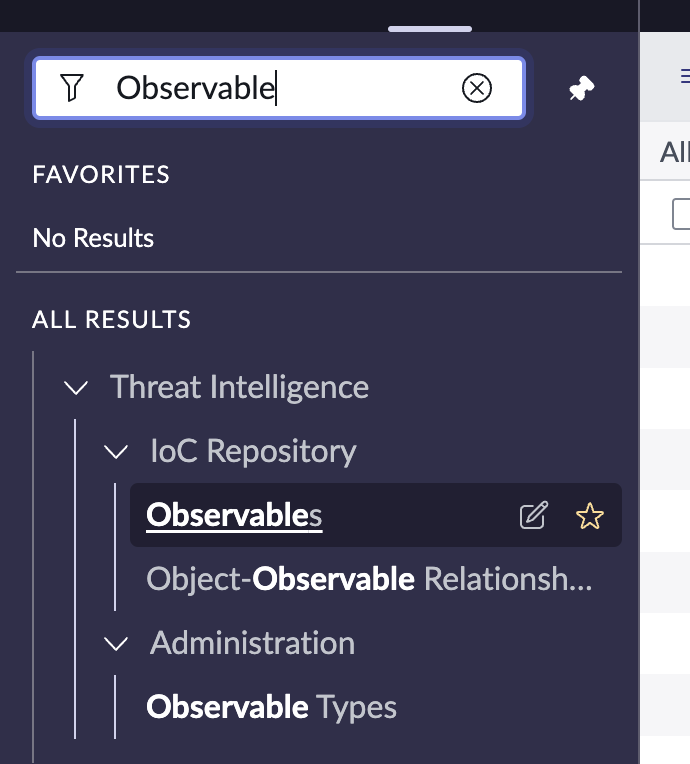This screenshot has width=690, height=764.
Task: Select the Administration section label
Action: (x=252, y=643)
